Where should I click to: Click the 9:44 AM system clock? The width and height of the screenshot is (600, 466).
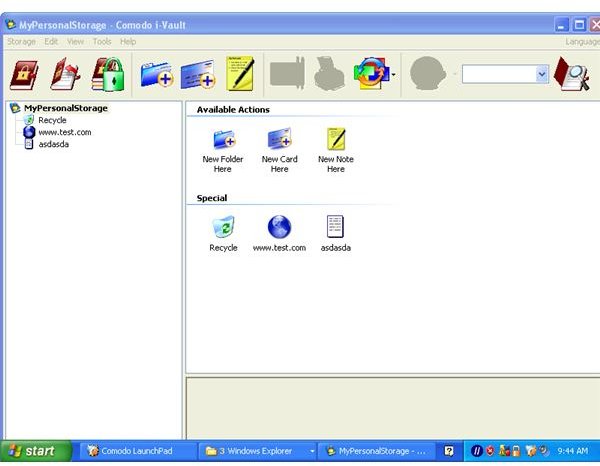coord(572,451)
